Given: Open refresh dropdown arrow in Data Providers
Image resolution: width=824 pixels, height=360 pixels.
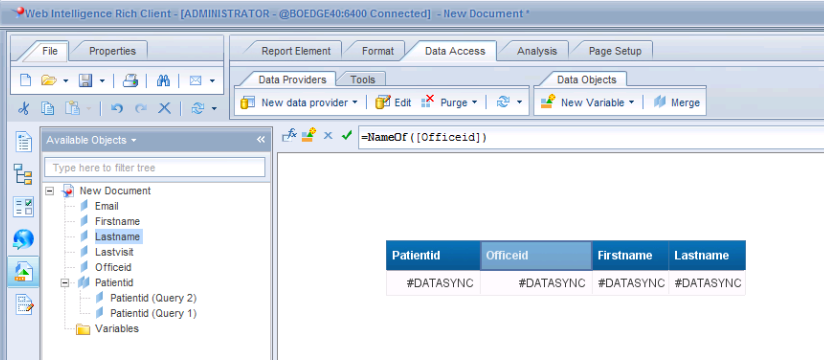Looking at the screenshot, I should 519,103.
